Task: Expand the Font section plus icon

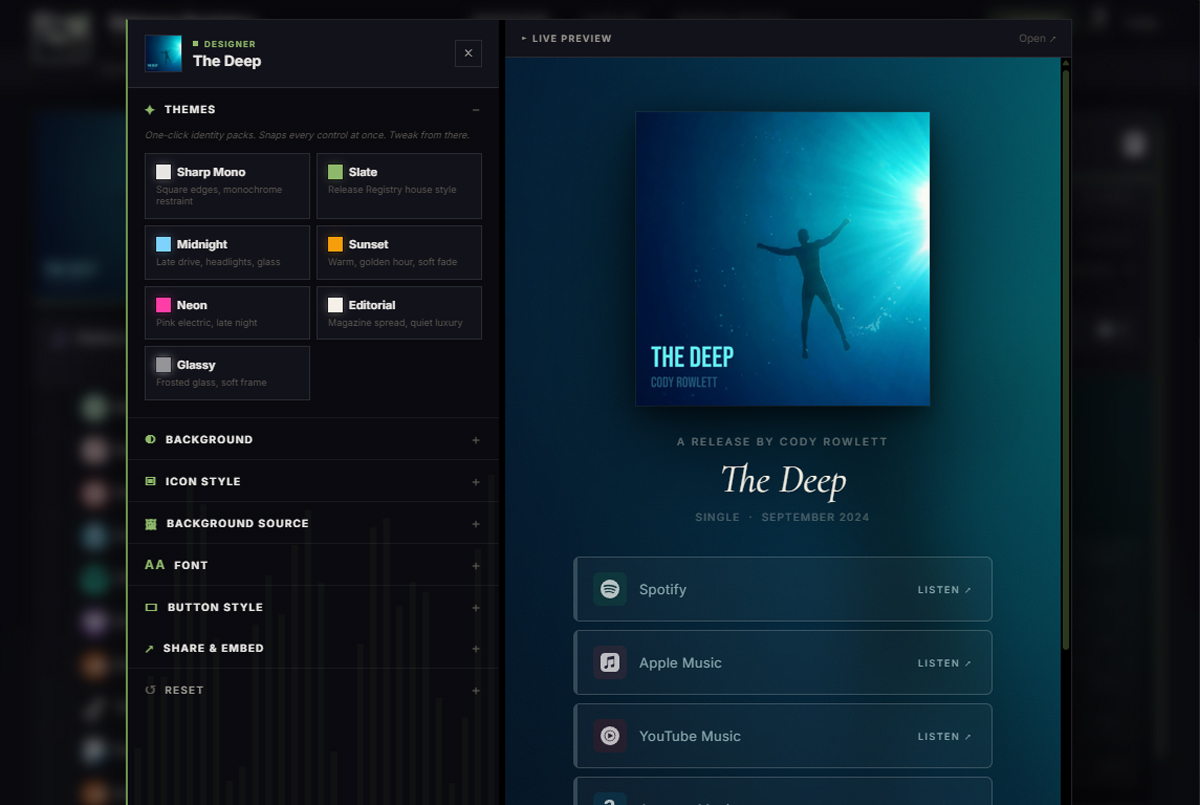Action: coord(476,566)
